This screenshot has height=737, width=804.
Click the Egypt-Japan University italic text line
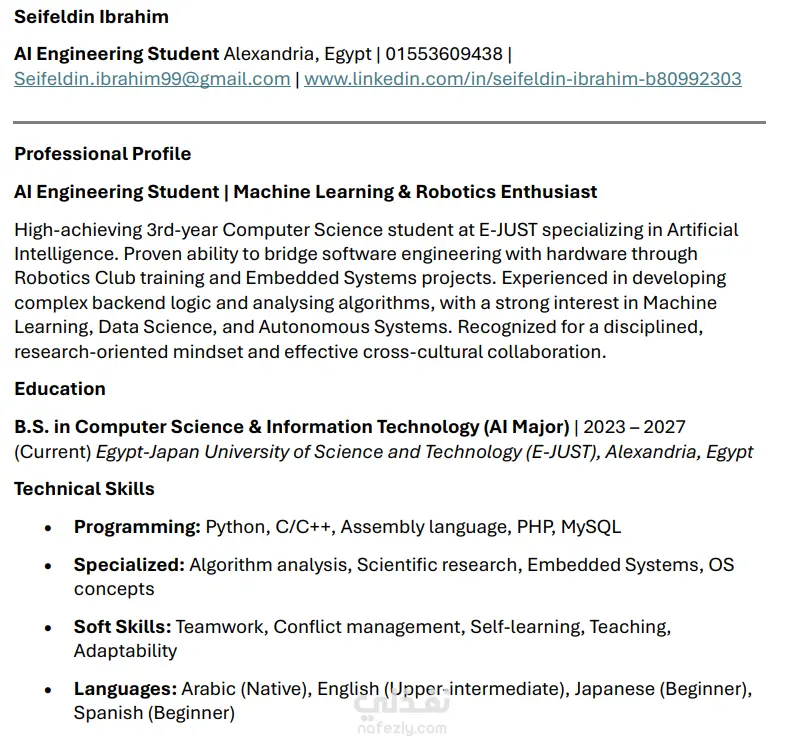click(425, 452)
